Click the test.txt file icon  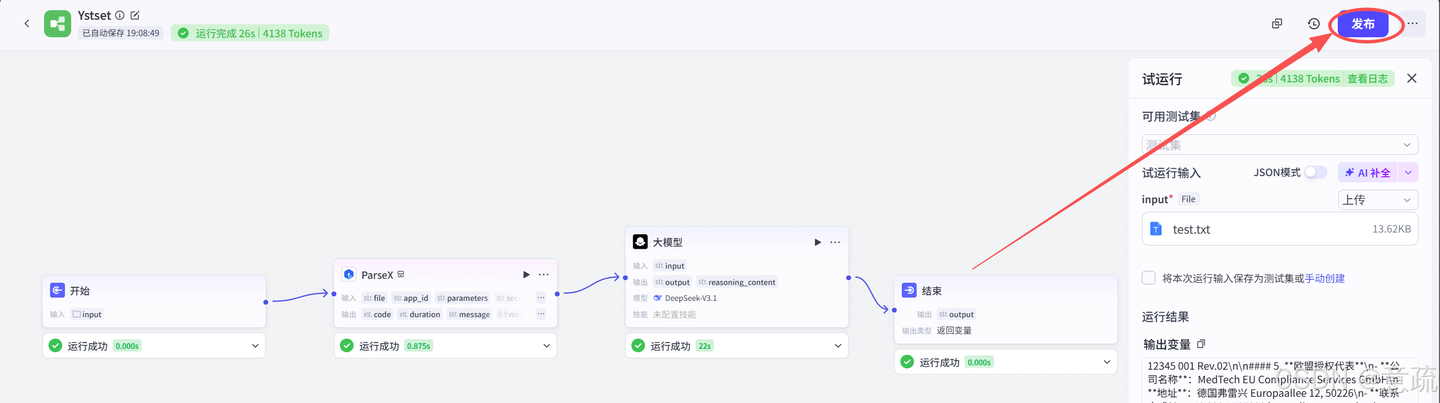[x=1156, y=229]
